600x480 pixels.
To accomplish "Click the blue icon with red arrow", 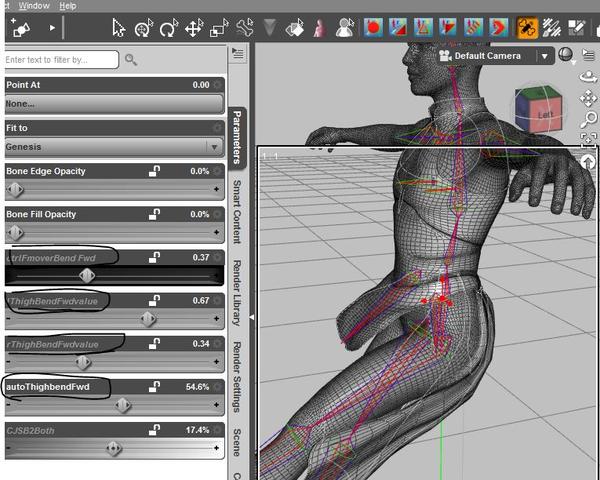I will pos(499,28).
